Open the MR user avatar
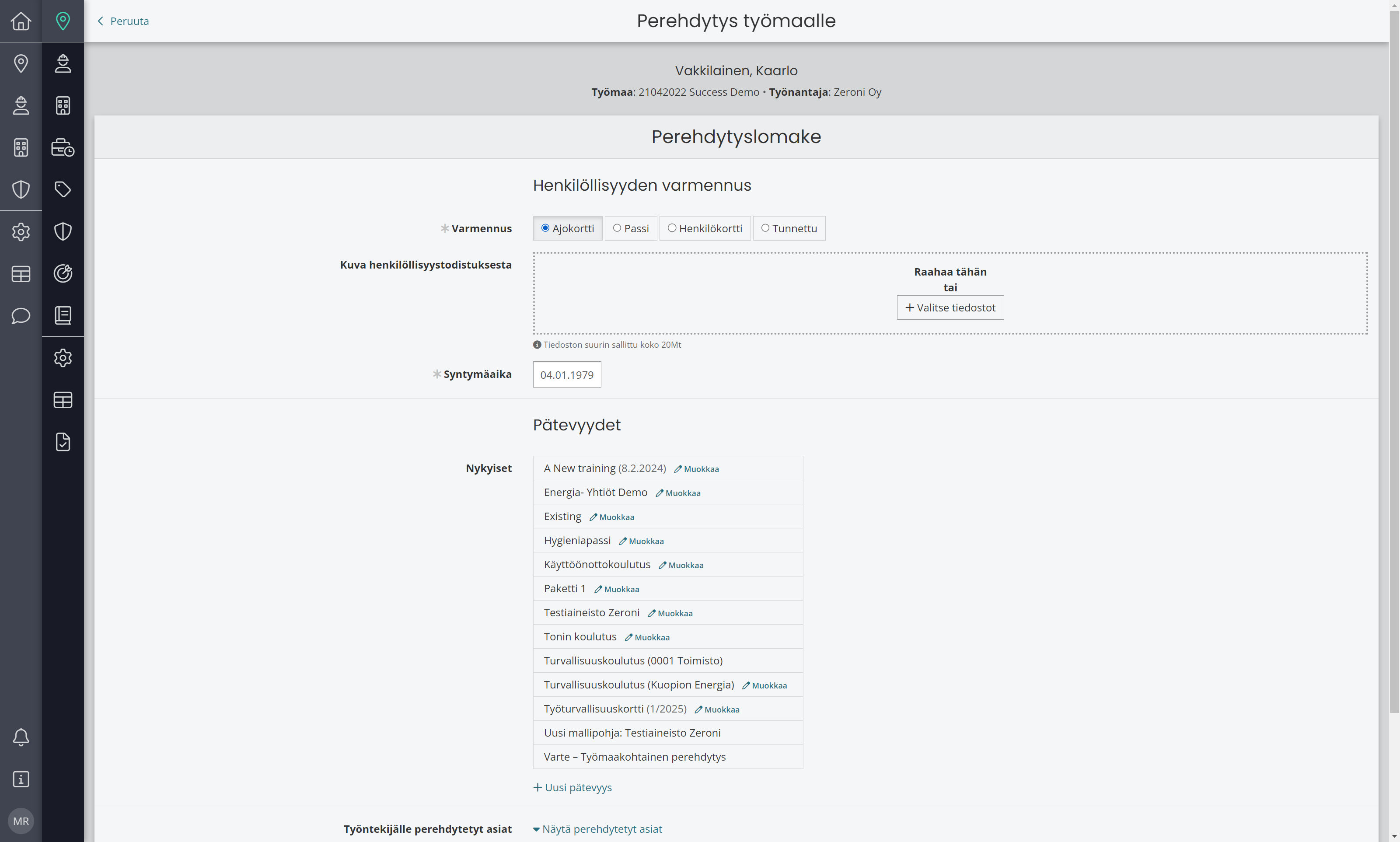 [x=21, y=821]
